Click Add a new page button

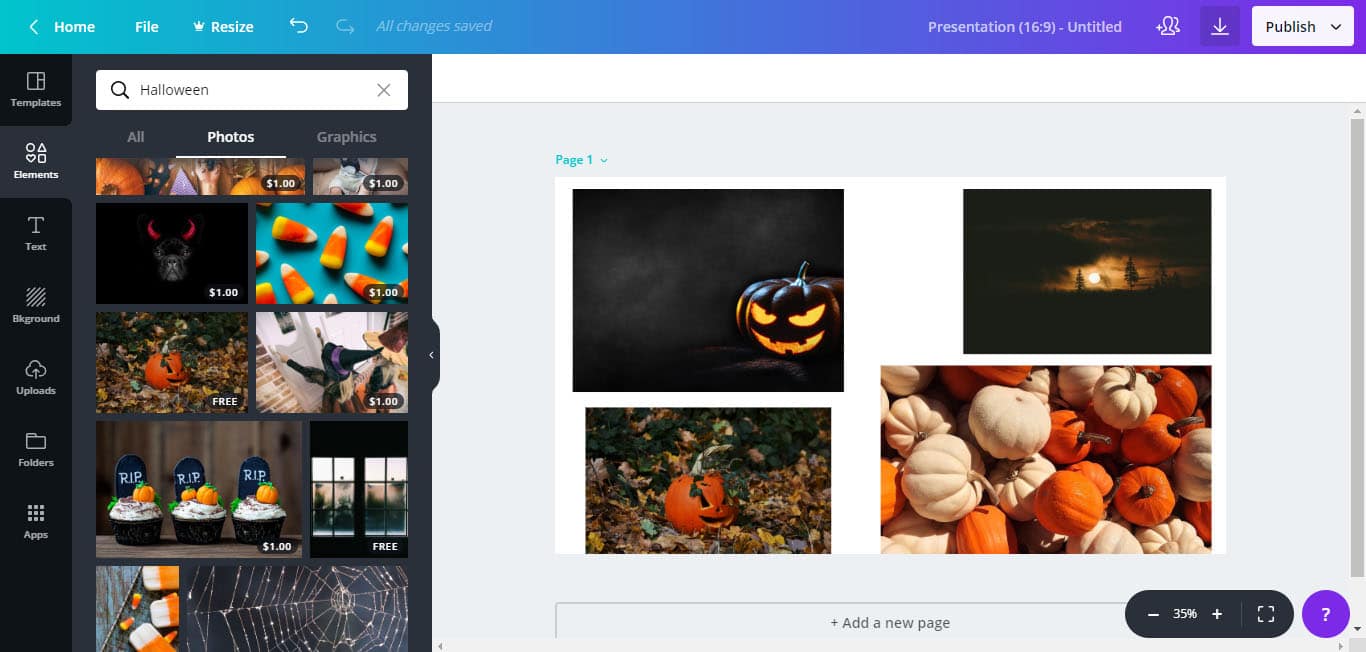pyautogui.click(x=889, y=622)
